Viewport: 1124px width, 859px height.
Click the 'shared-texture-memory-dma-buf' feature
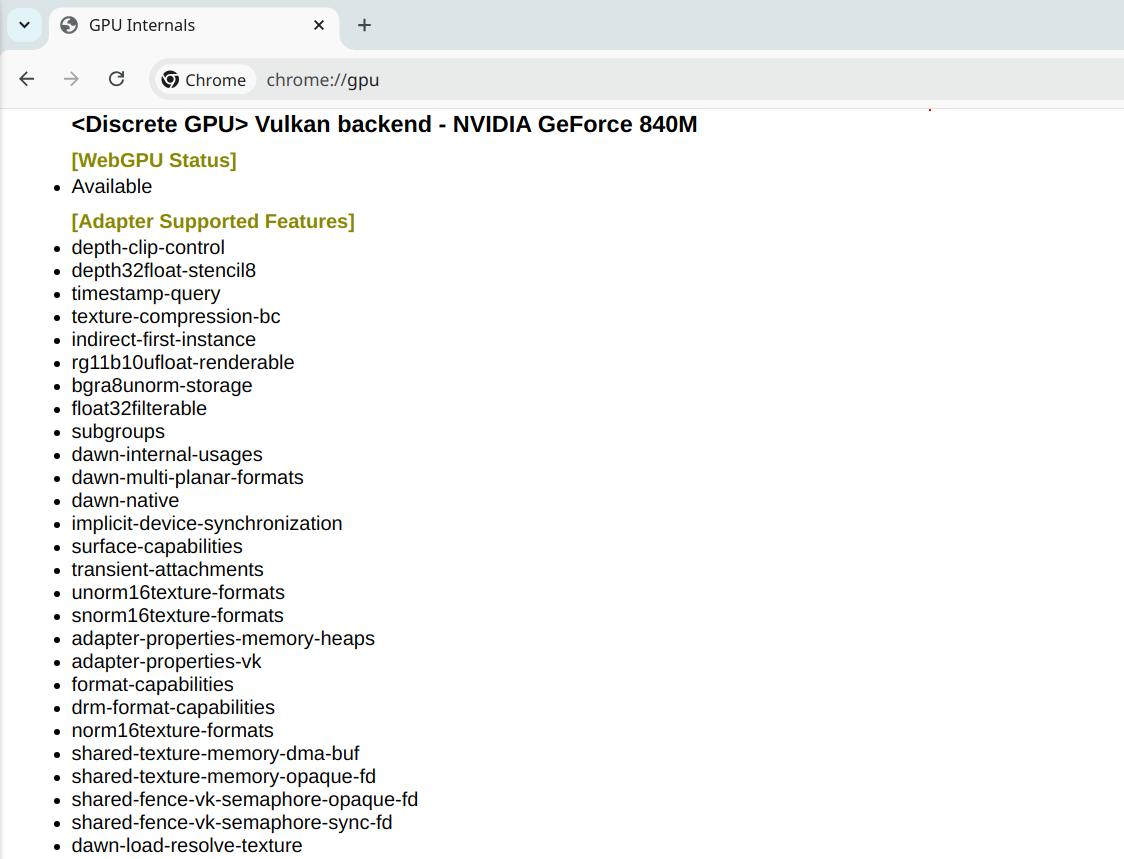(215, 752)
